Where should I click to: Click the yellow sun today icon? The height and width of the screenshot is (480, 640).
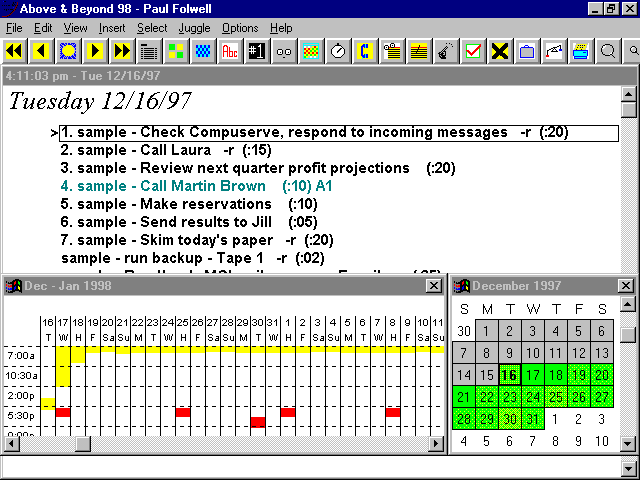click(68, 50)
